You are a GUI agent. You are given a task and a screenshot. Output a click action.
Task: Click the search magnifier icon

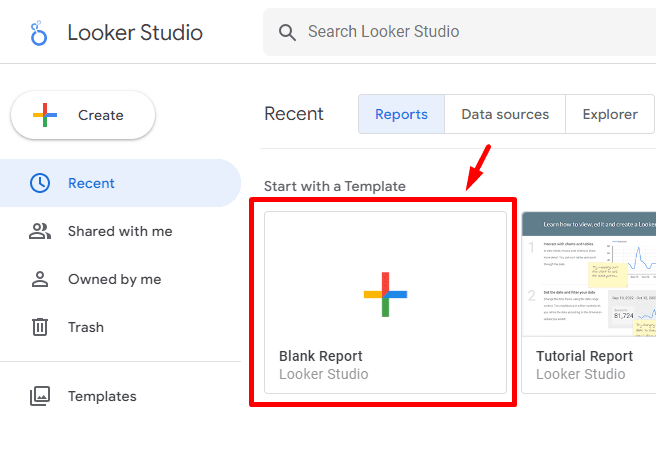pos(288,32)
